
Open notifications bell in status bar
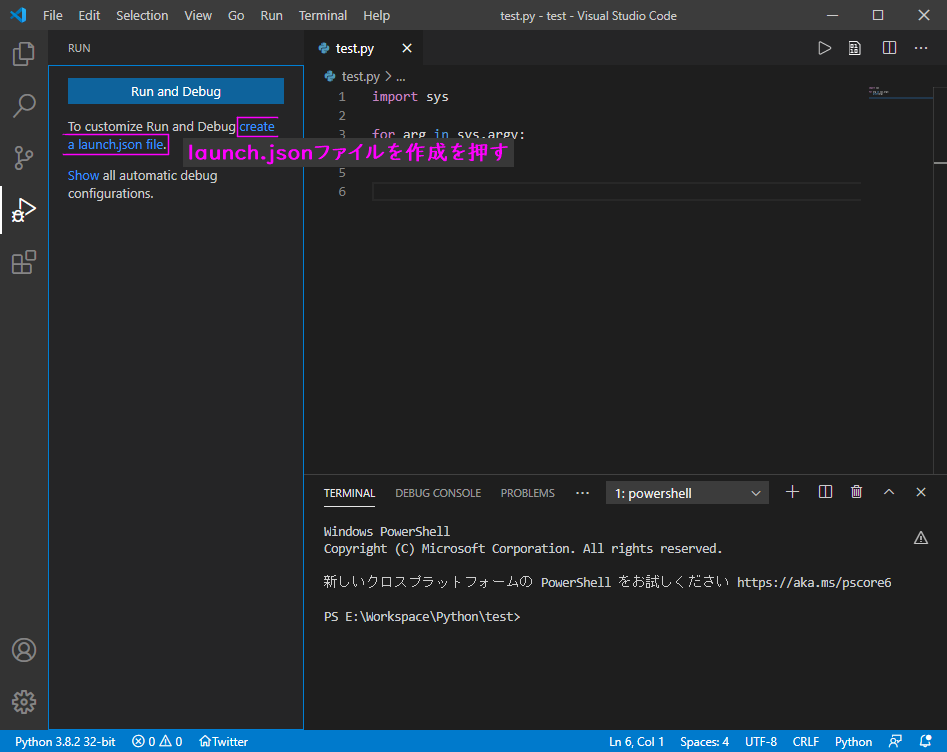tap(925, 741)
